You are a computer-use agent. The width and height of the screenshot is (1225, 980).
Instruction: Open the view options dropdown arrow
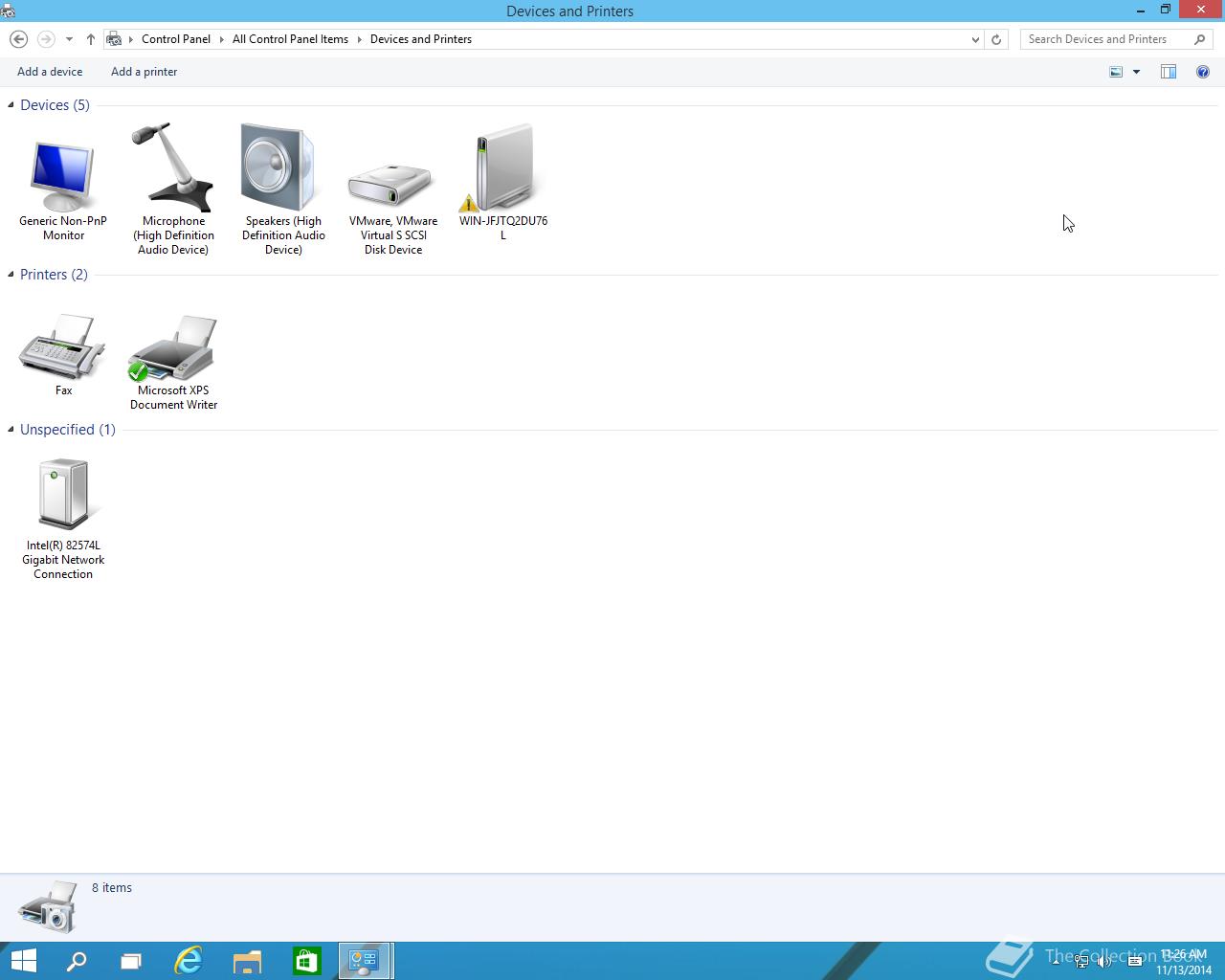tap(1136, 72)
